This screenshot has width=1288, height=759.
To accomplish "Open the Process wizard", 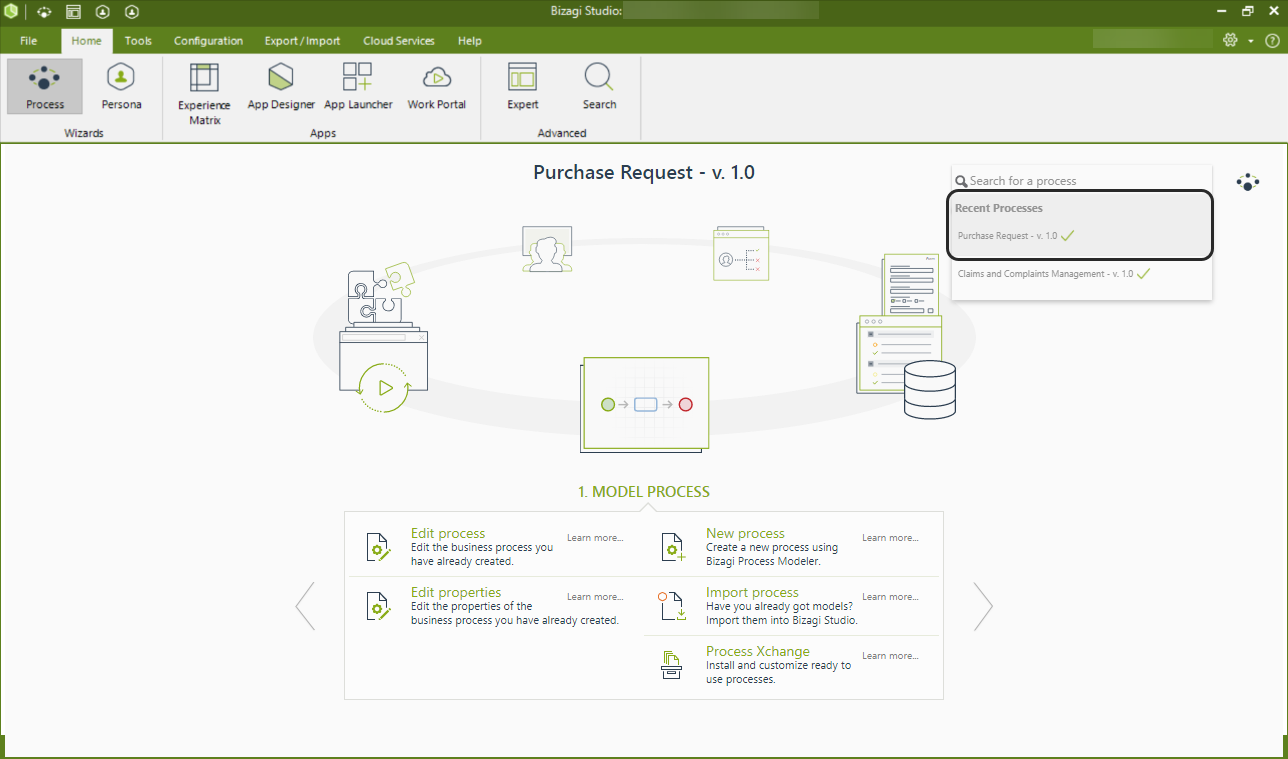I will tap(45, 87).
